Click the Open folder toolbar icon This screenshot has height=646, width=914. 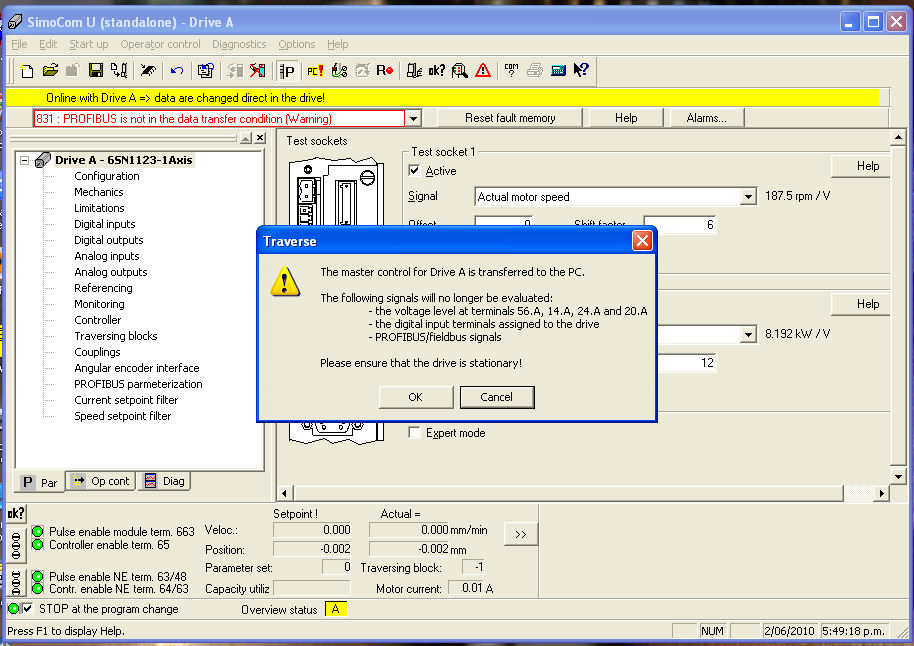(x=50, y=71)
